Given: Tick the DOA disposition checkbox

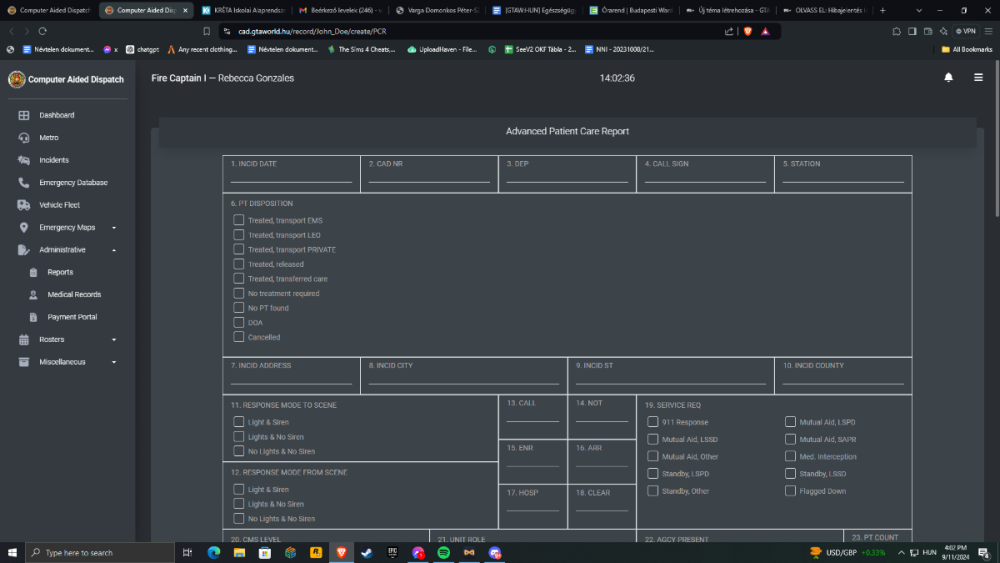Looking at the screenshot, I should 239,323.
